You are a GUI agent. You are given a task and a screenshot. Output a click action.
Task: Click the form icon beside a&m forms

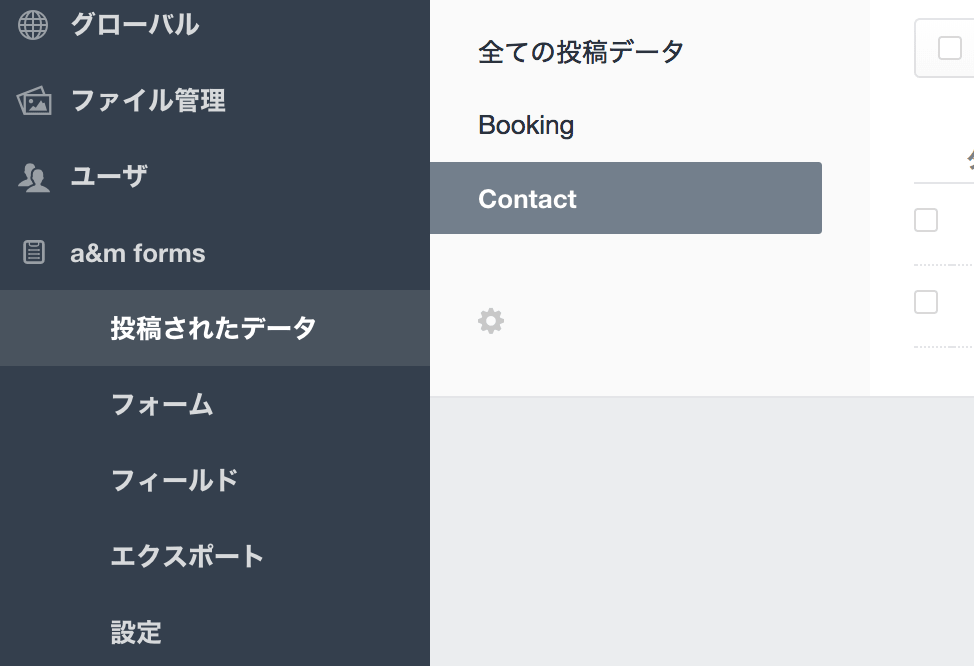(x=34, y=253)
